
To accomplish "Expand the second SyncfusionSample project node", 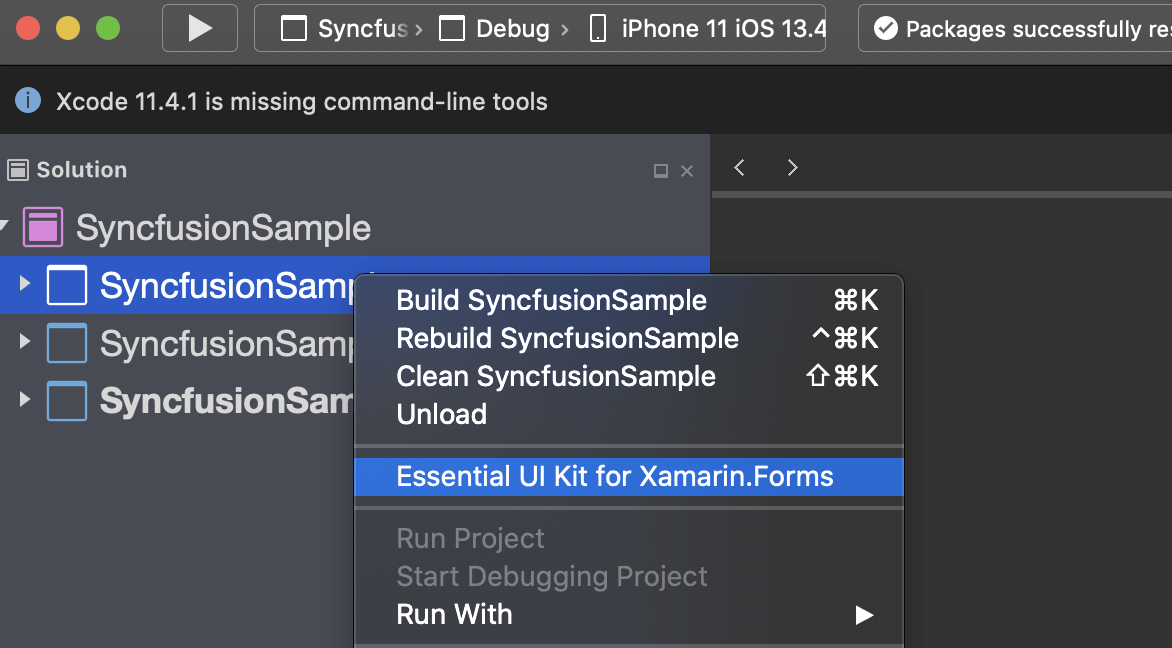I will 25,343.
